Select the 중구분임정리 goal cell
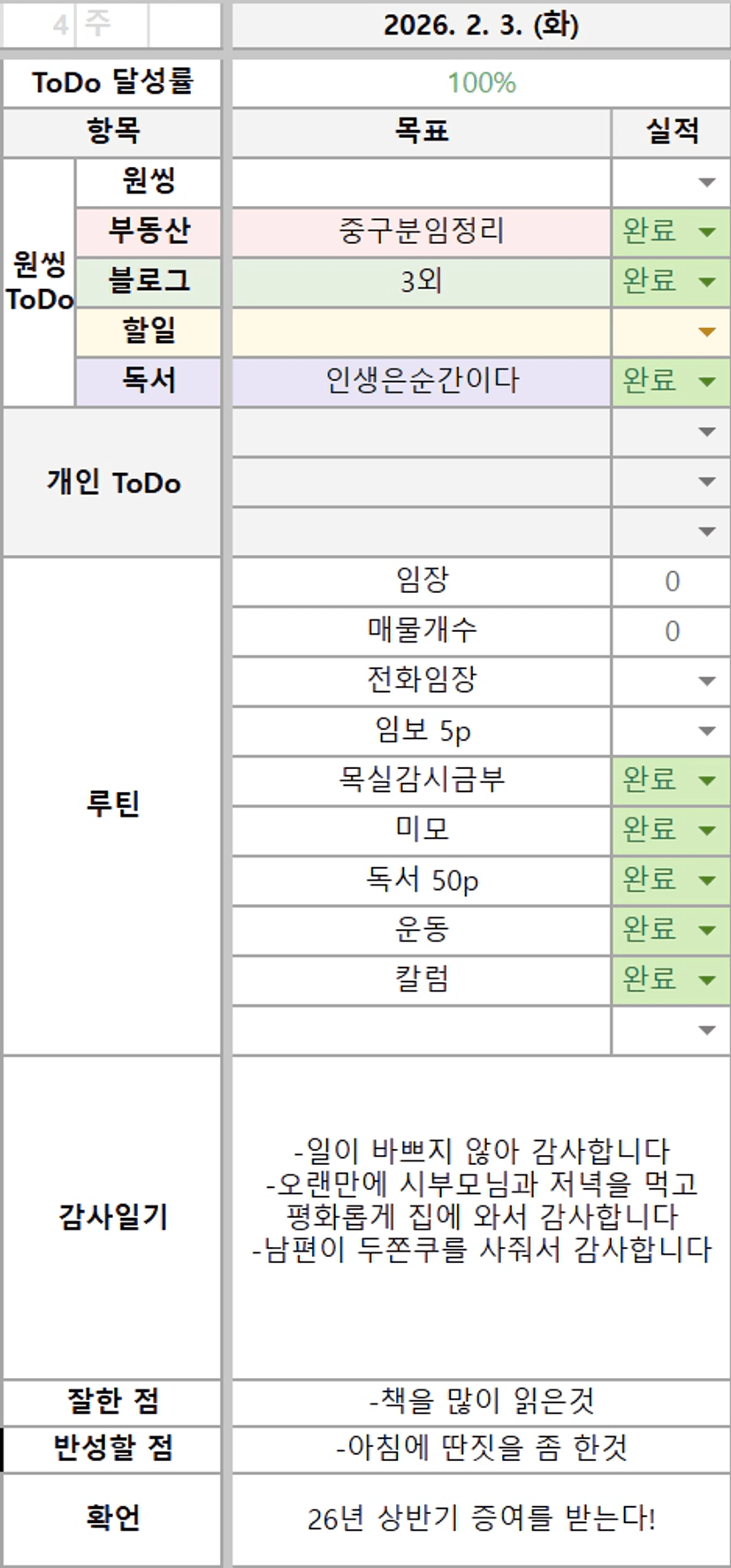The height and width of the screenshot is (1568, 731). coord(421,232)
